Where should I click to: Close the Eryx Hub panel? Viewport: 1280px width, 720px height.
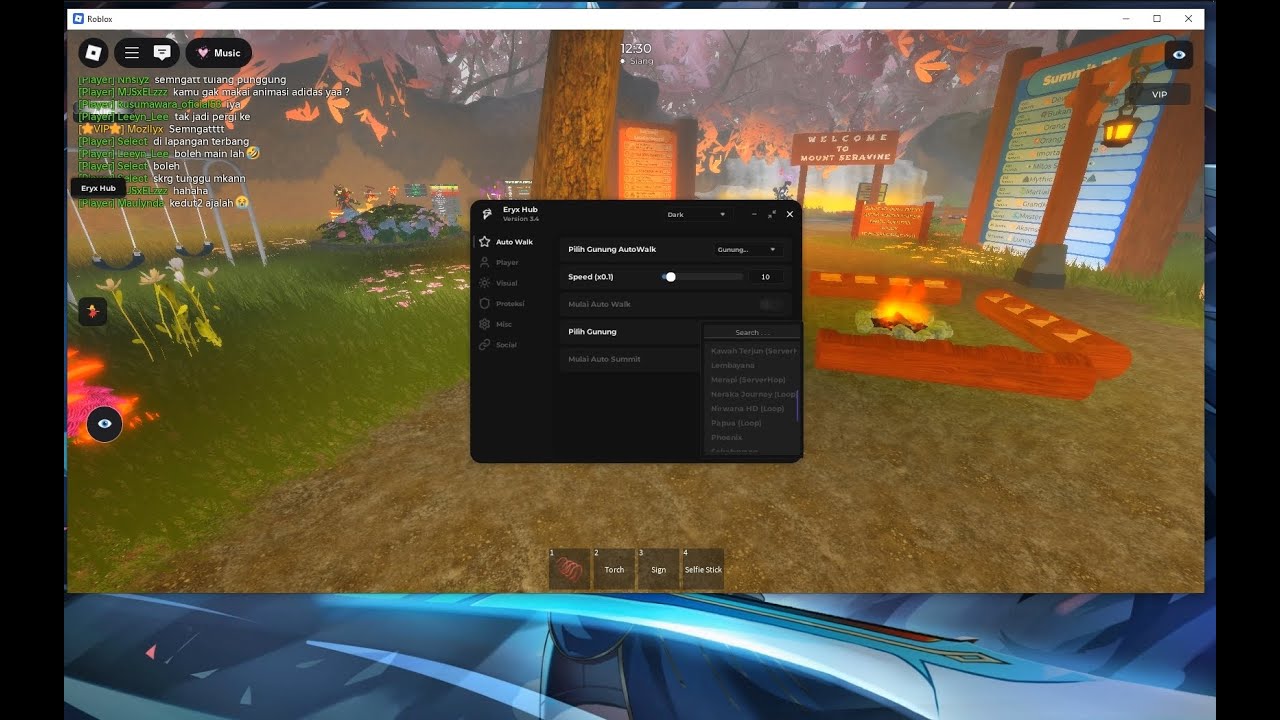point(790,214)
